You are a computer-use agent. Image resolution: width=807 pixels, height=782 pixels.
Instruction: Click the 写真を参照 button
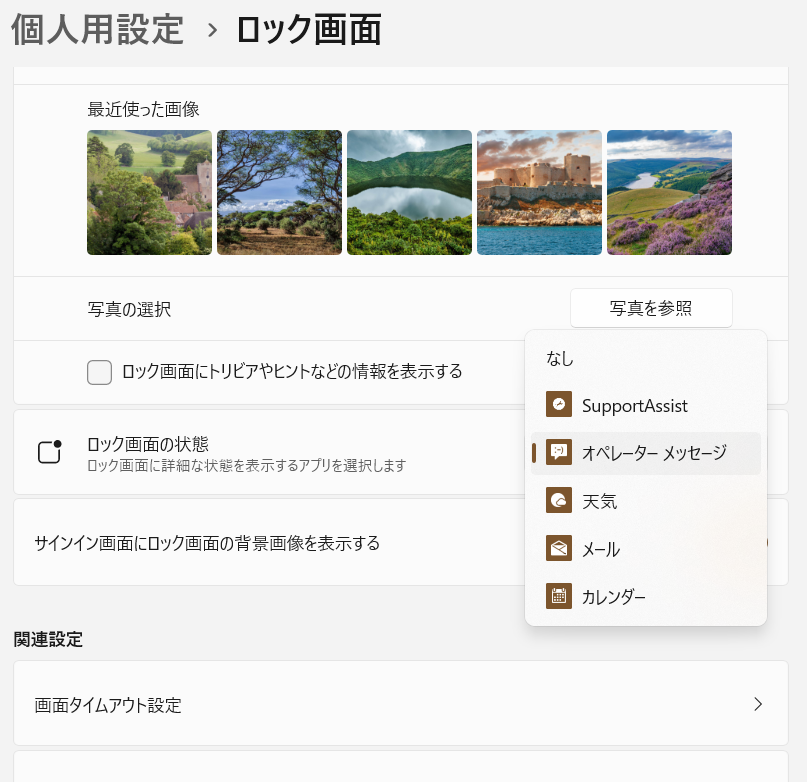pos(651,308)
